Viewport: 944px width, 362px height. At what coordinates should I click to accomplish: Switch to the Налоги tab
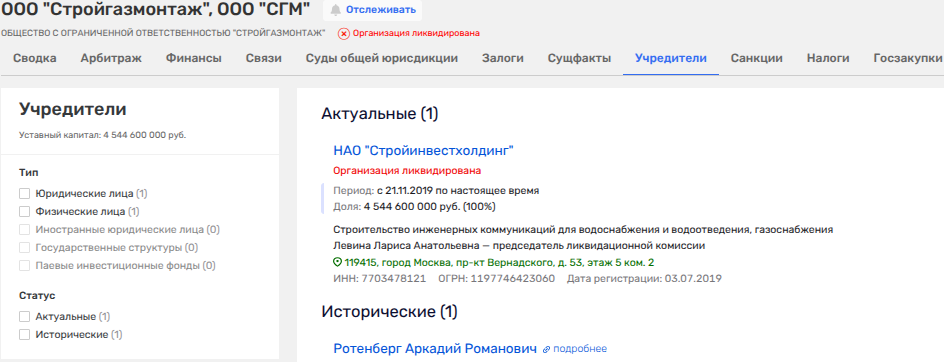[828, 58]
